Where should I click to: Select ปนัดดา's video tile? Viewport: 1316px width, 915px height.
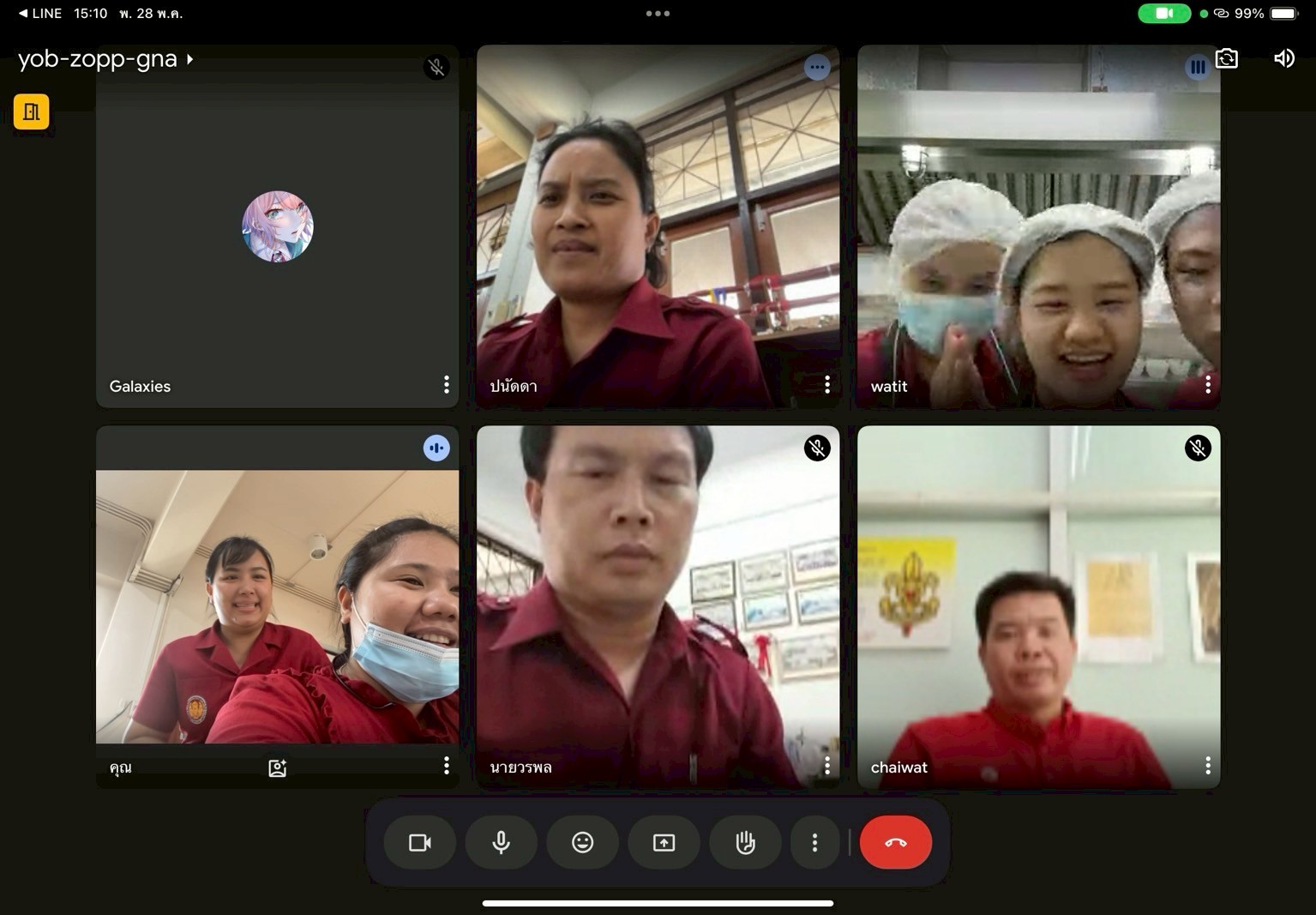[658, 226]
